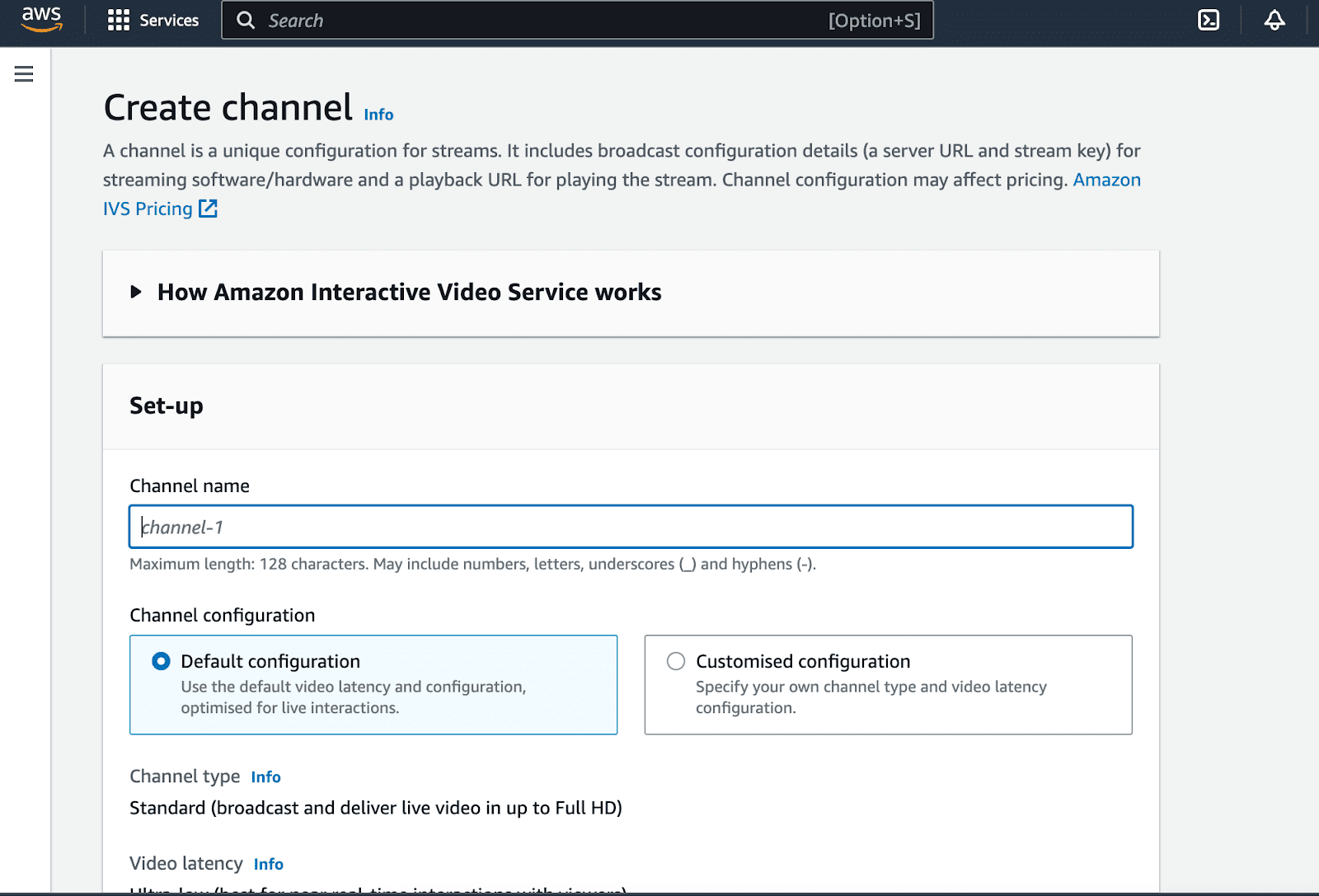Select Customised configuration radio button
The image size is (1319, 896).
click(676, 661)
